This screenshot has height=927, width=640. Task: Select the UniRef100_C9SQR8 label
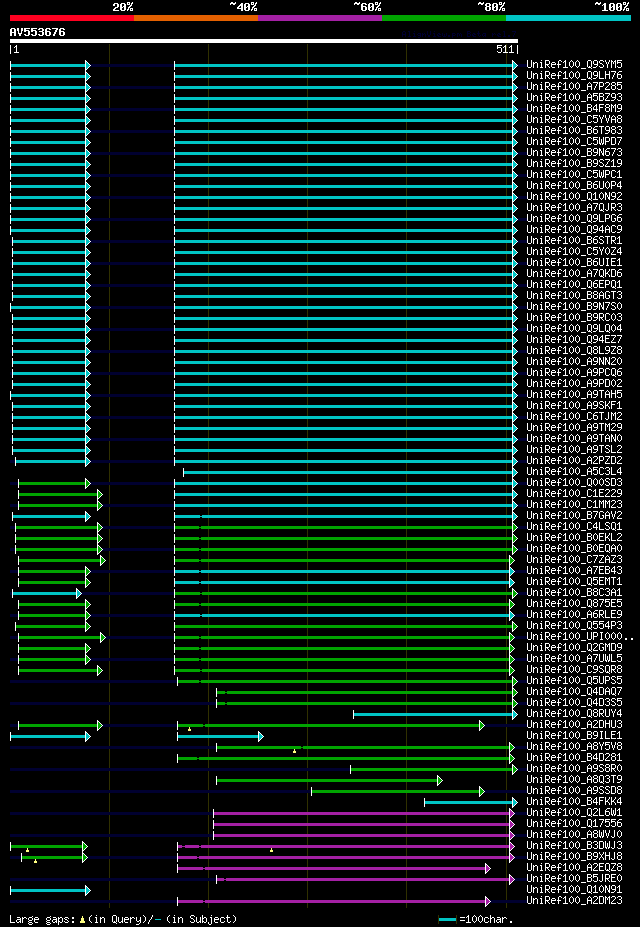[574, 670]
